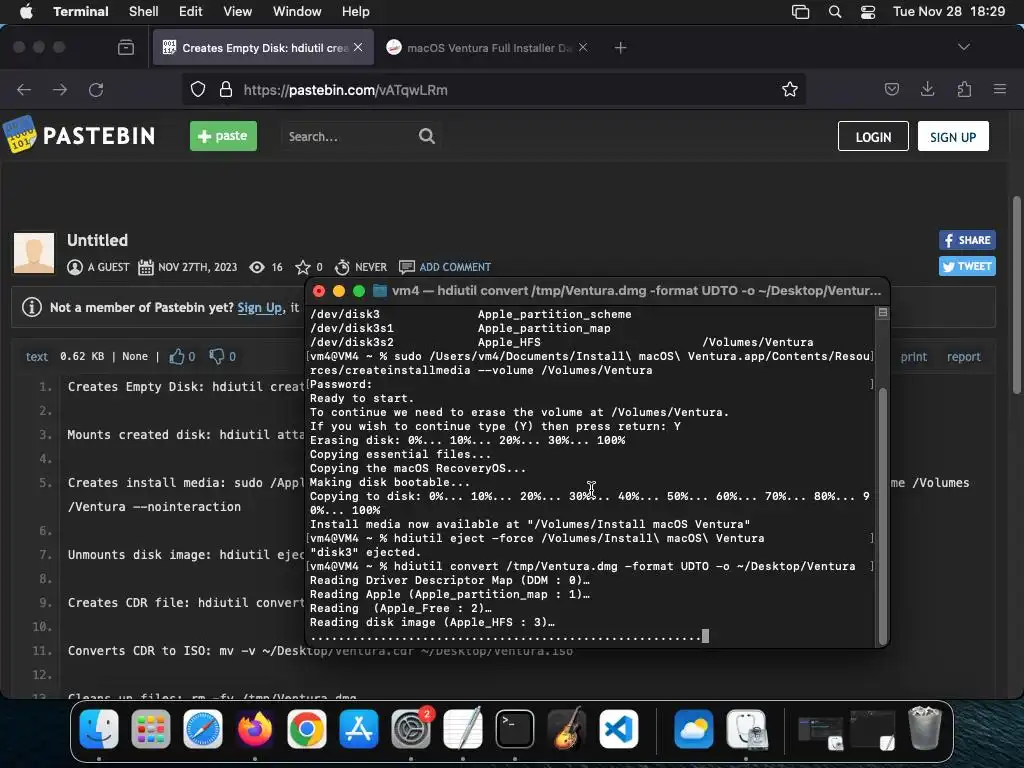1024x768 pixels.
Task: Close the Creates Empty Disk tab
Action: tap(358, 47)
